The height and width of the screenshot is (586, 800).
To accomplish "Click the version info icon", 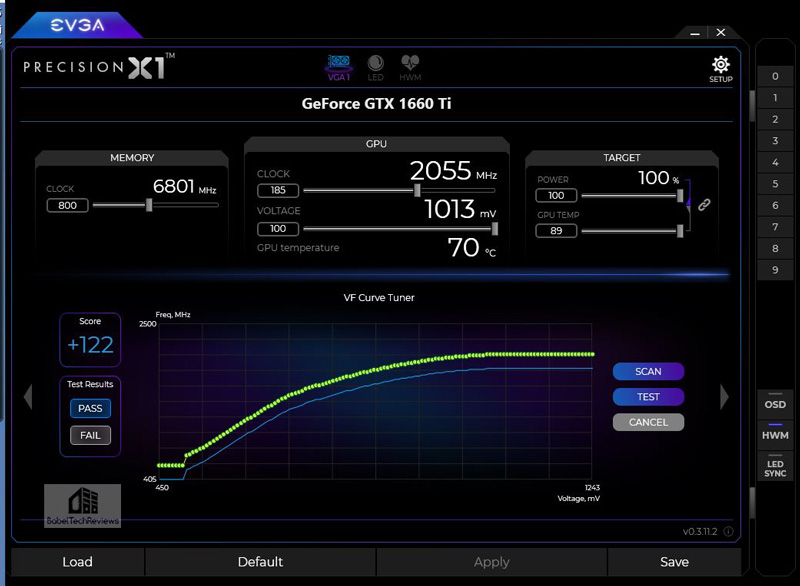I will click(729, 531).
